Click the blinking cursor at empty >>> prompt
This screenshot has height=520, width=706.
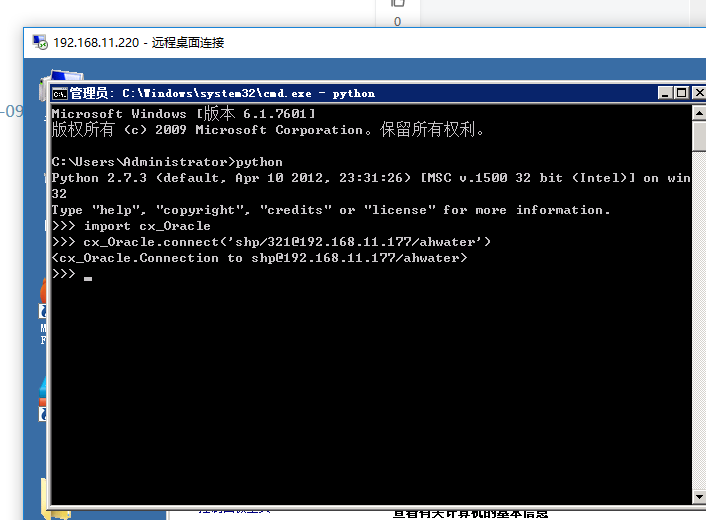(x=88, y=279)
